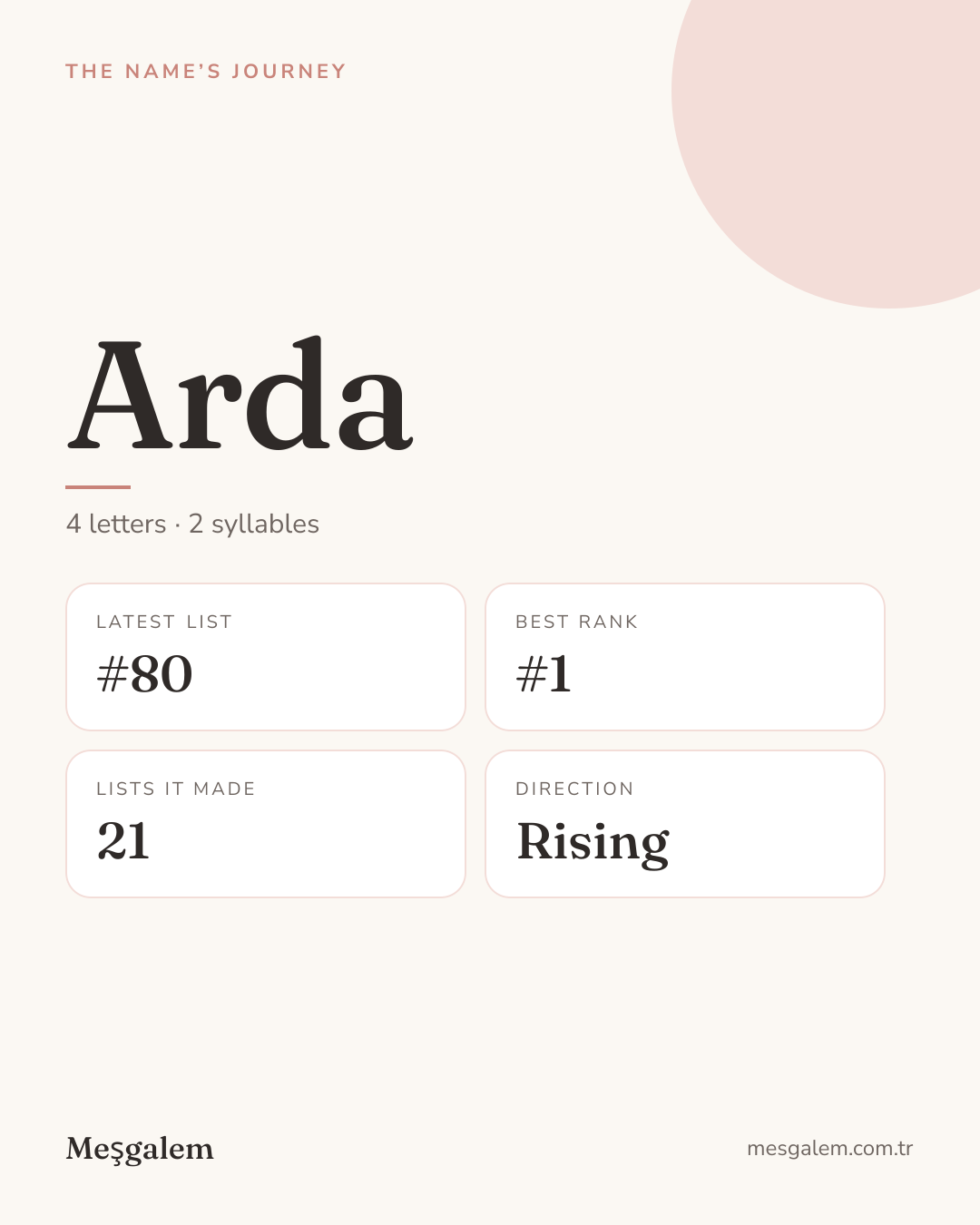980x1225 pixels.
Task: Click the LISTS IT MADE label
Action: pos(176,789)
